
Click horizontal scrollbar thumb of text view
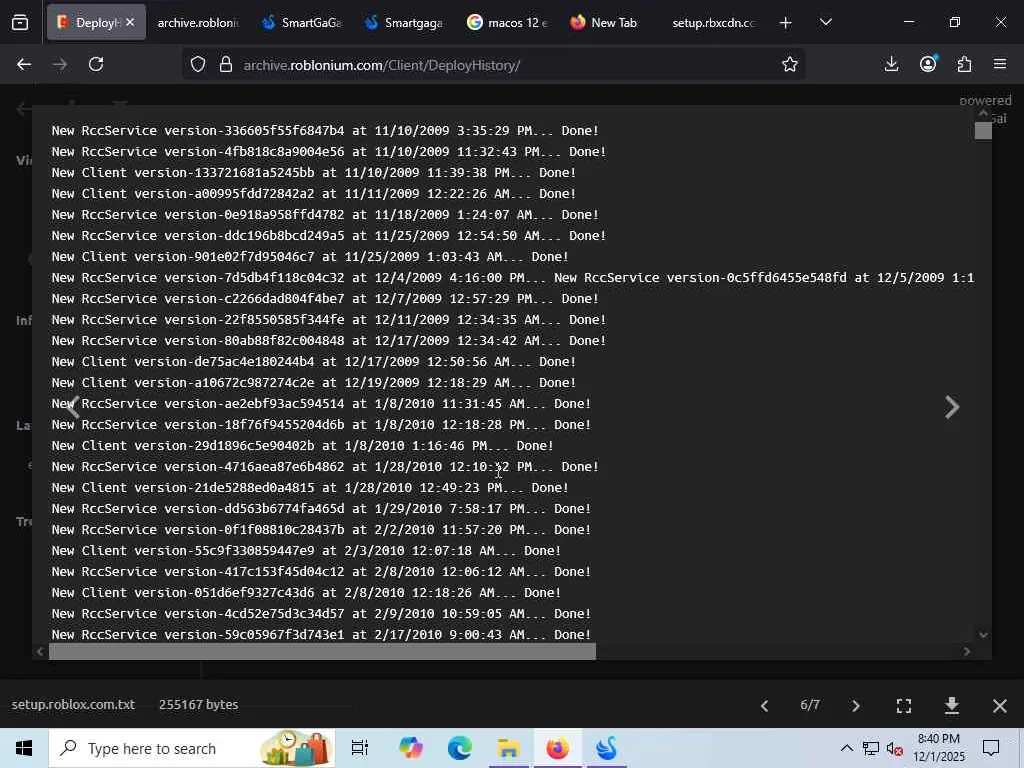322,651
